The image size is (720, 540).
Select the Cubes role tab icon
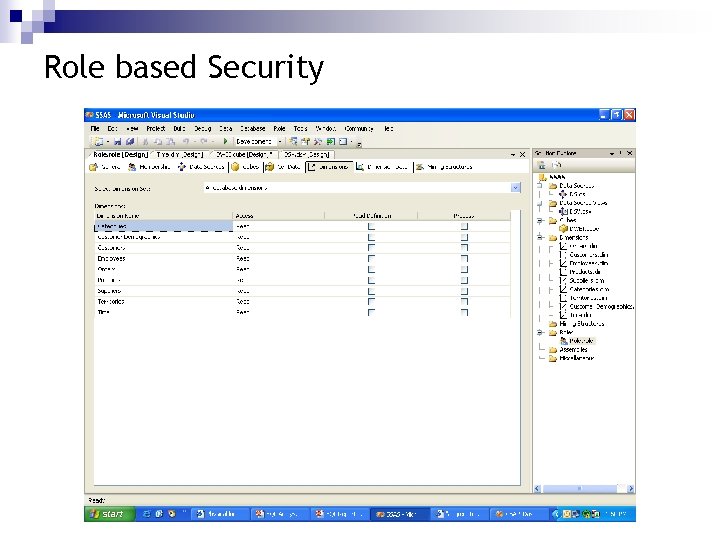pyautogui.click(x=235, y=167)
